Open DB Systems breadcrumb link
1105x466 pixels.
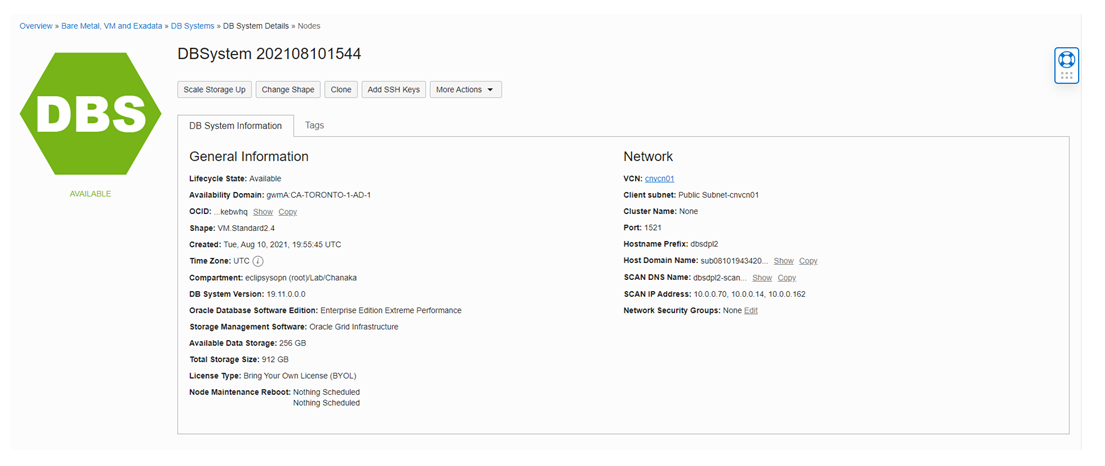[x=192, y=26]
